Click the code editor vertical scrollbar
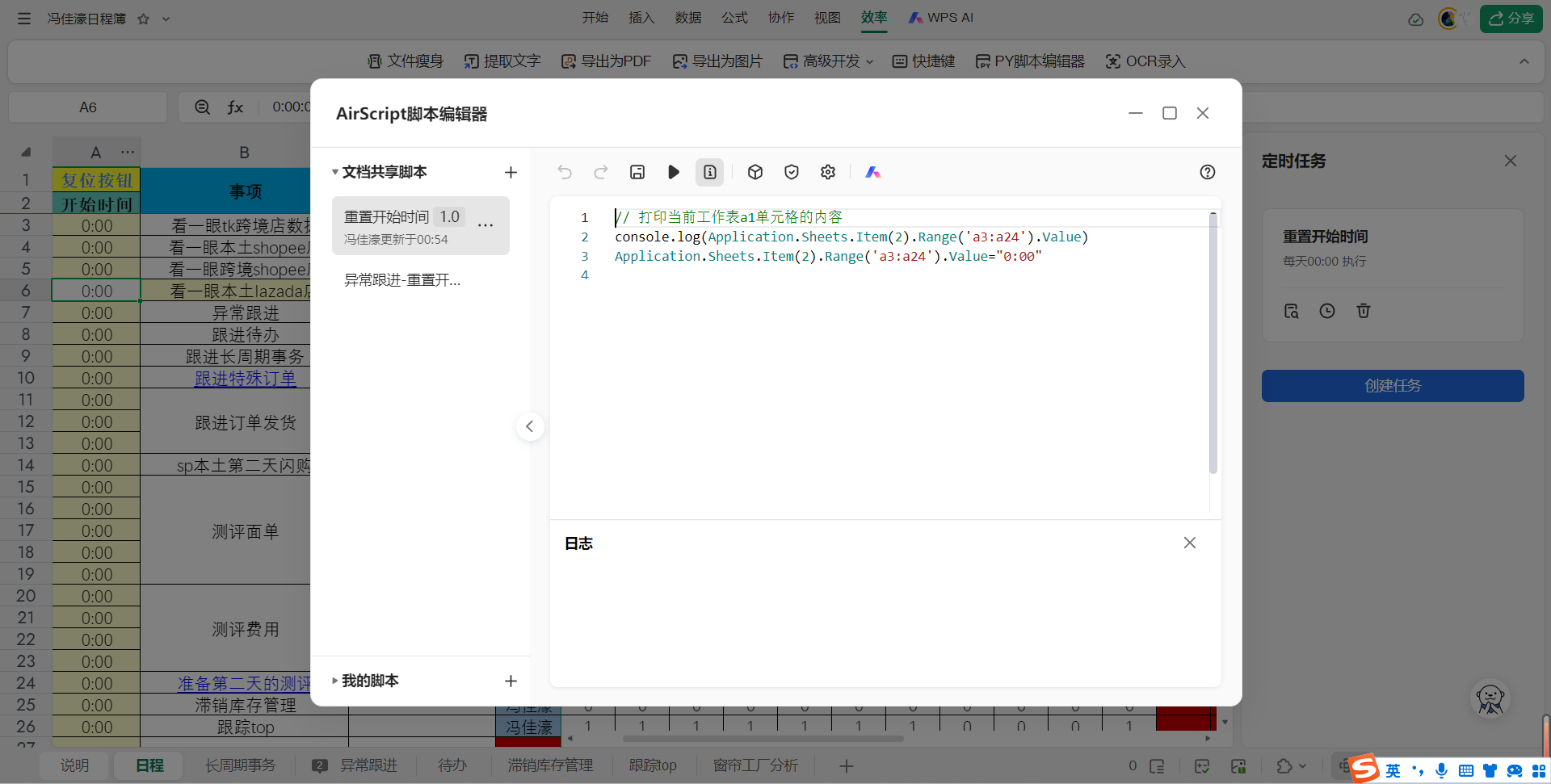Image resolution: width=1551 pixels, height=784 pixels. [1213, 343]
